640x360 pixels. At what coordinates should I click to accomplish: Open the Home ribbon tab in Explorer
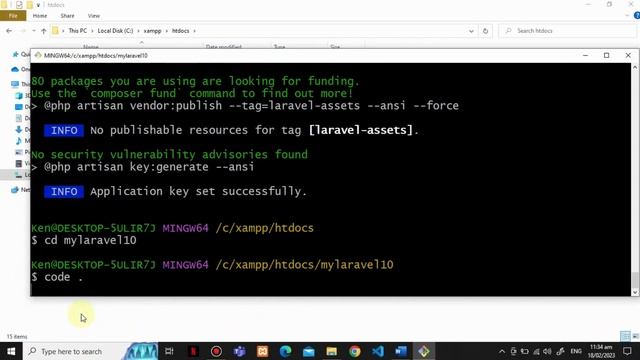40,16
